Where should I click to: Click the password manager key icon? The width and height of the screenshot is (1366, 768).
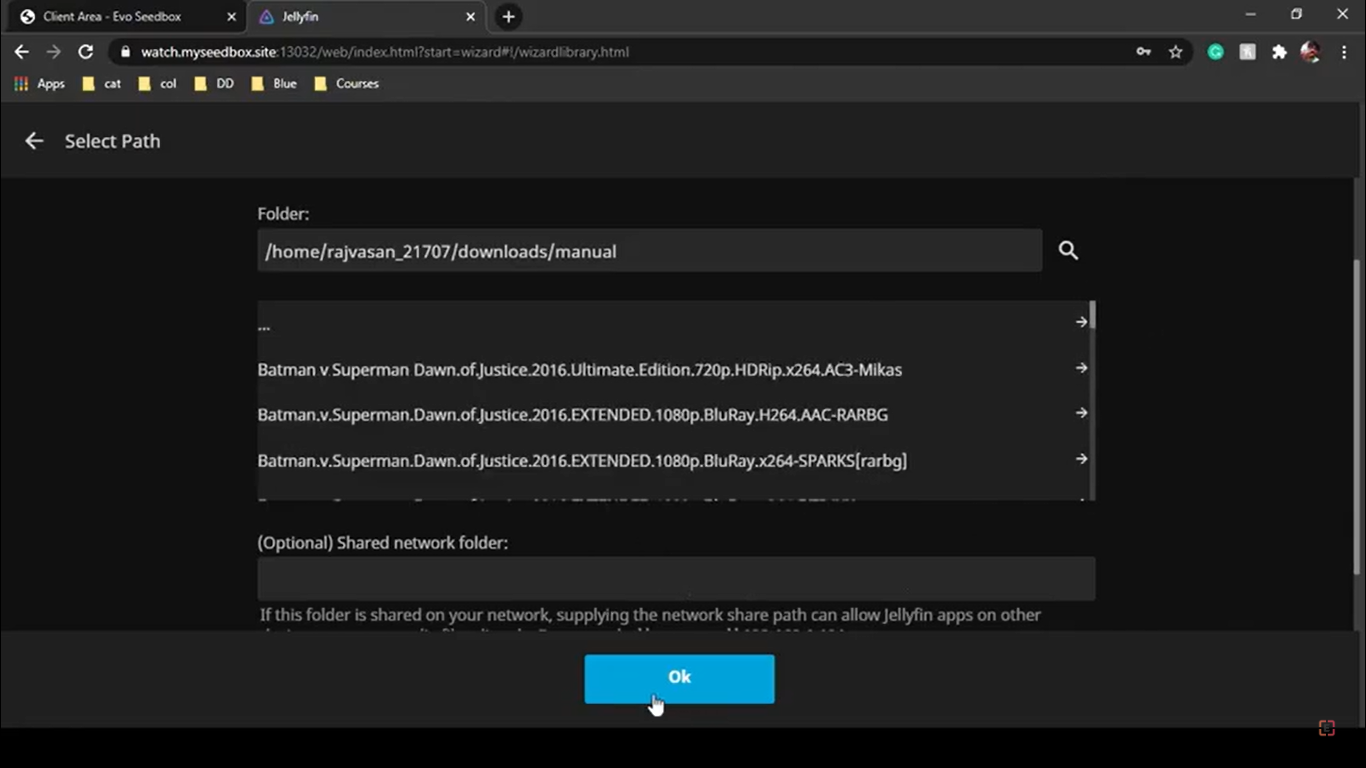click(x=1143, y=51)
